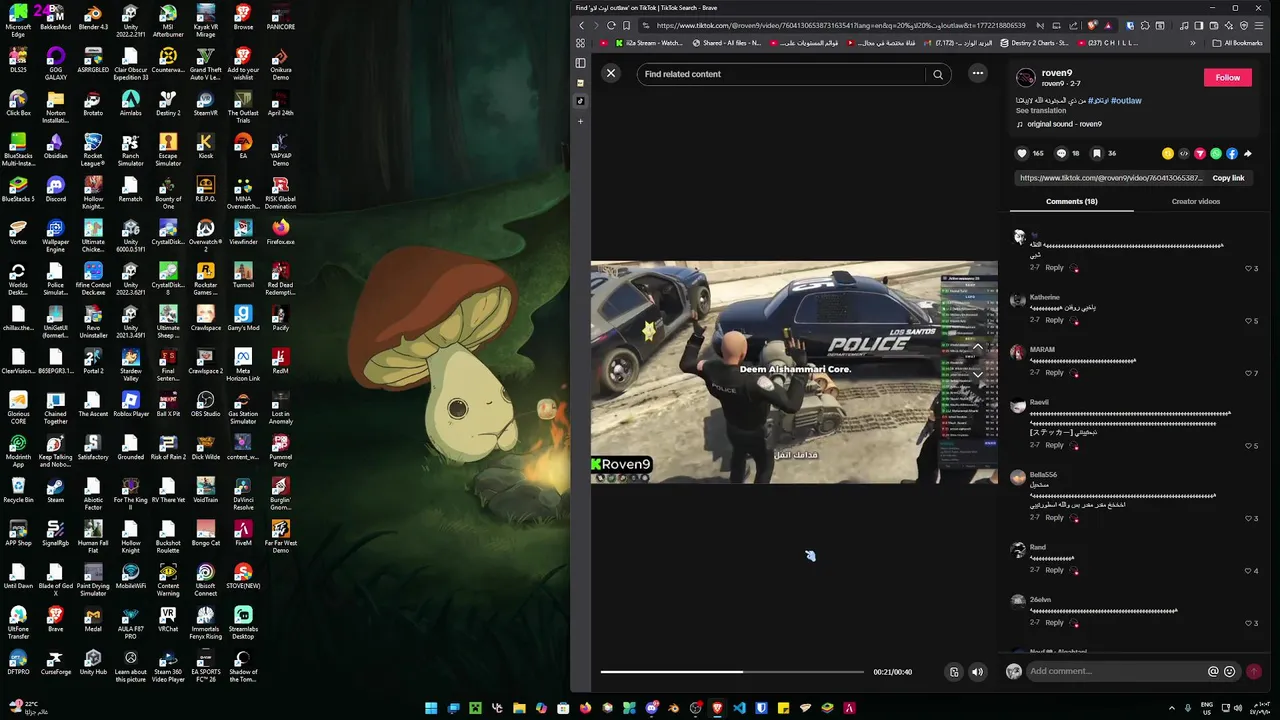Reload the page in Brave

pyautogui.click(x=611, y=25)
